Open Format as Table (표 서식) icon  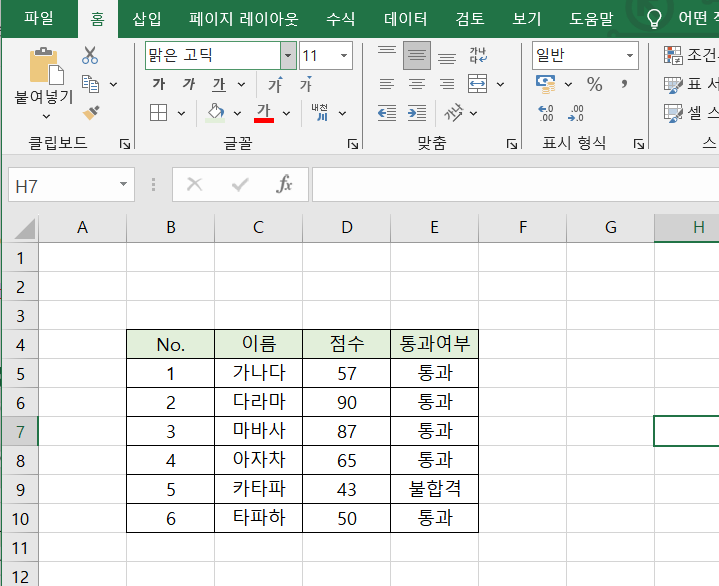click(673, 84)
